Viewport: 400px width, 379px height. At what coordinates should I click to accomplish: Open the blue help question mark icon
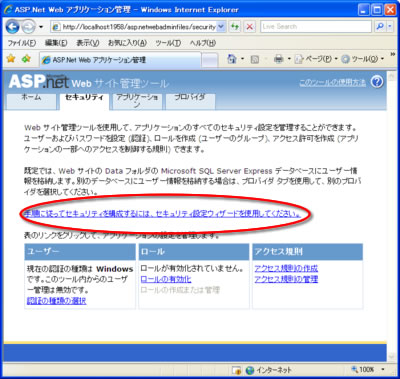[377, 82]
